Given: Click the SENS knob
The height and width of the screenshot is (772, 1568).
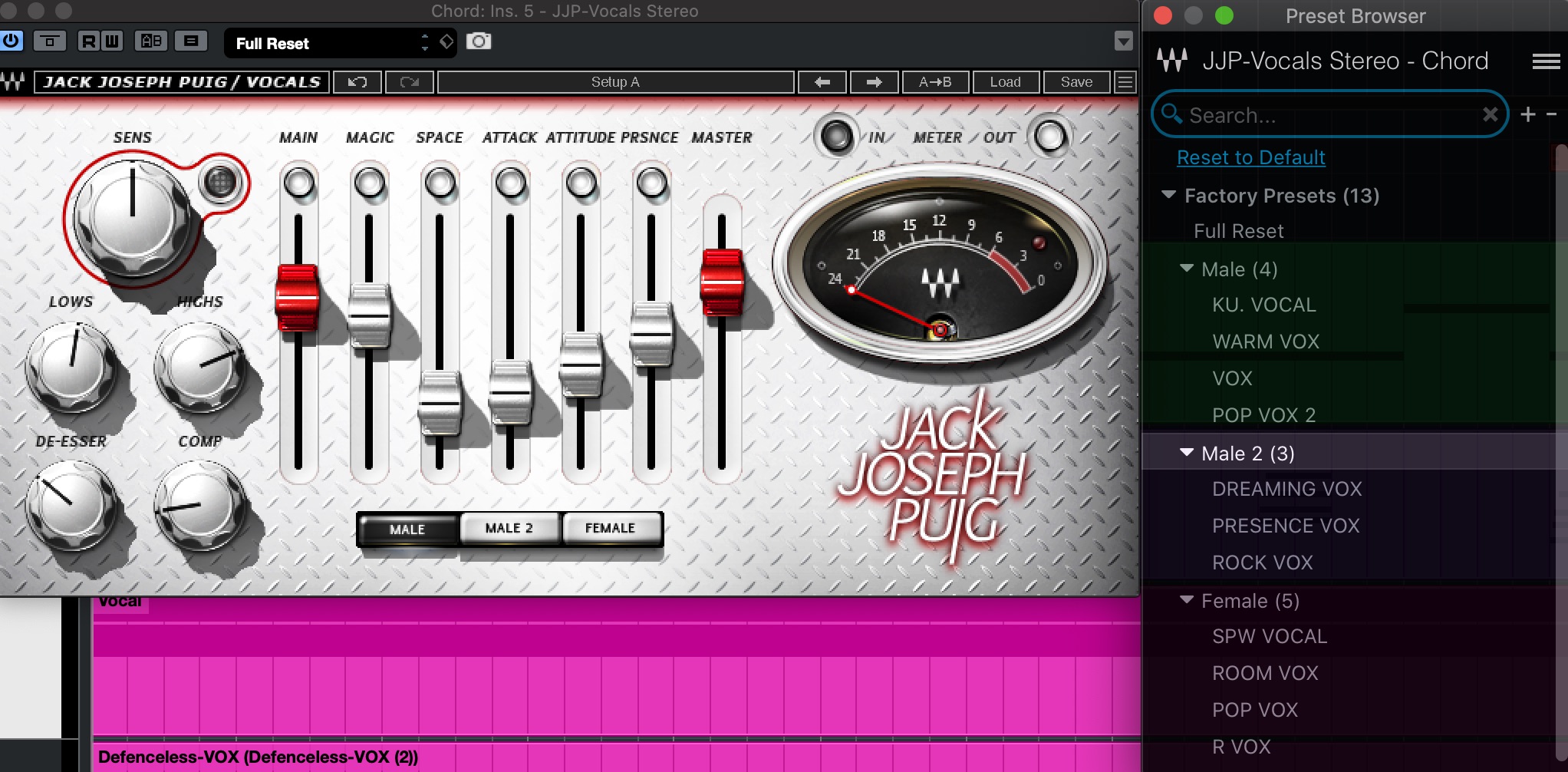Looking at the screenshot, I should pos(132,217).
